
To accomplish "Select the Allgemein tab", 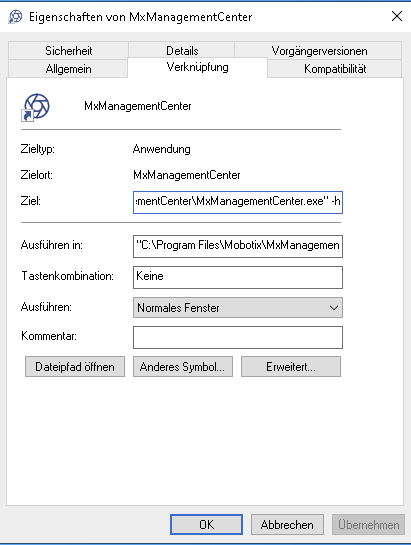I will click(68, 69).
